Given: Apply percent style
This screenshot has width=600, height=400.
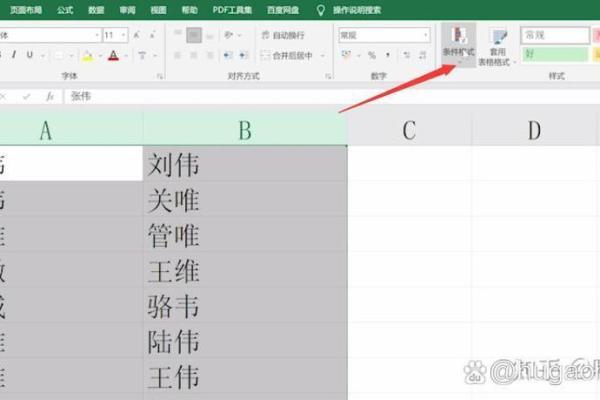Looking at the screenshot, I should (x=372, y=56).
